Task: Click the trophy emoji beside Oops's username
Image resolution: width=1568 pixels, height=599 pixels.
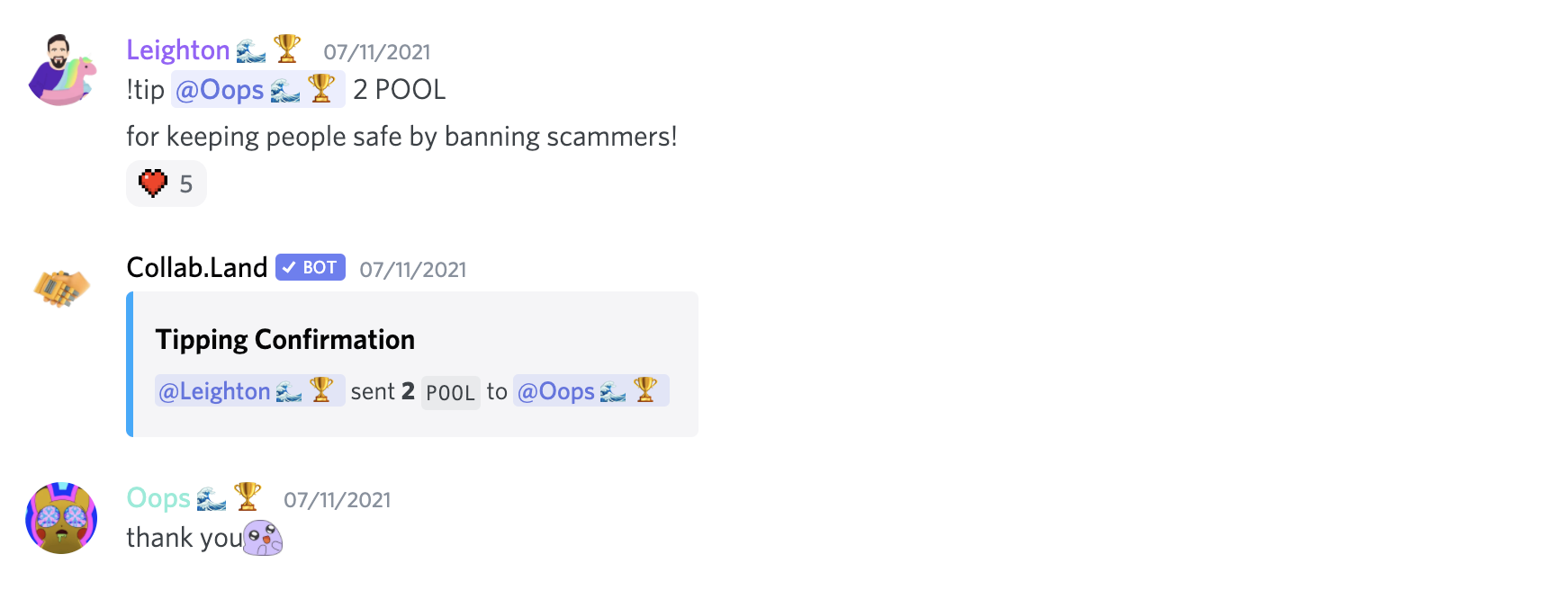Action: pyautogui.click(x=248, y=496)
